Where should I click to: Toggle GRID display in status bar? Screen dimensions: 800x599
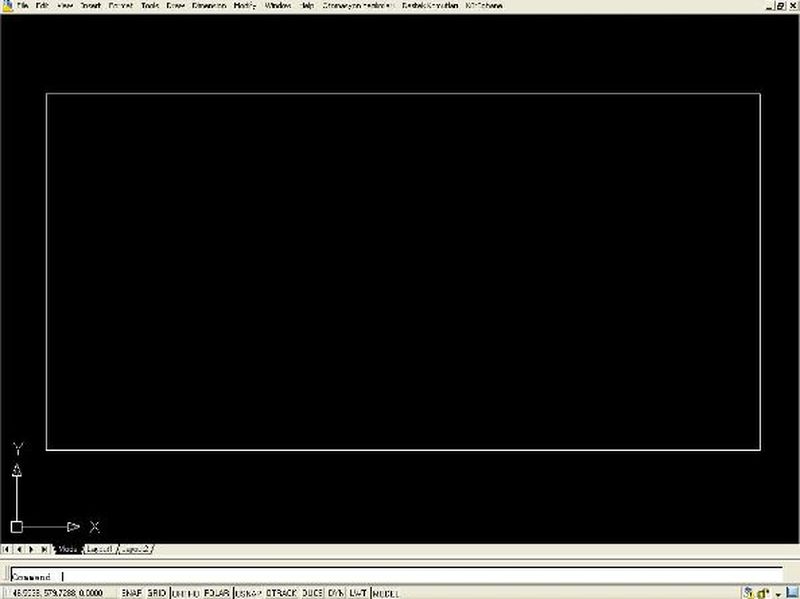coord(157,593)
